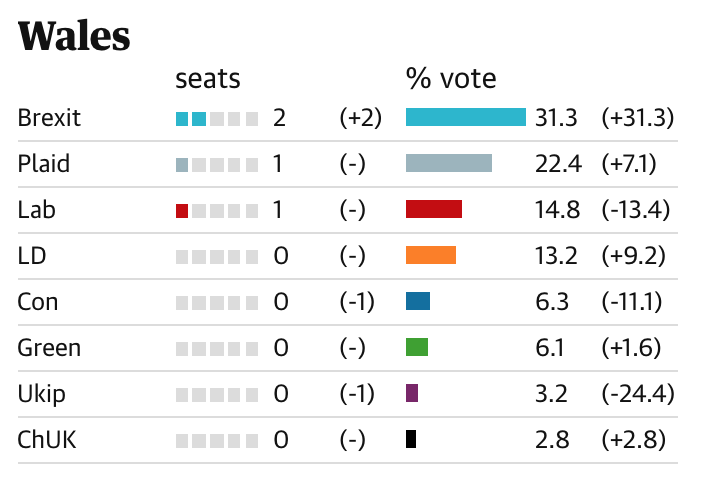
Task: Select the Wales region heading
Action: tap(74, 37)
